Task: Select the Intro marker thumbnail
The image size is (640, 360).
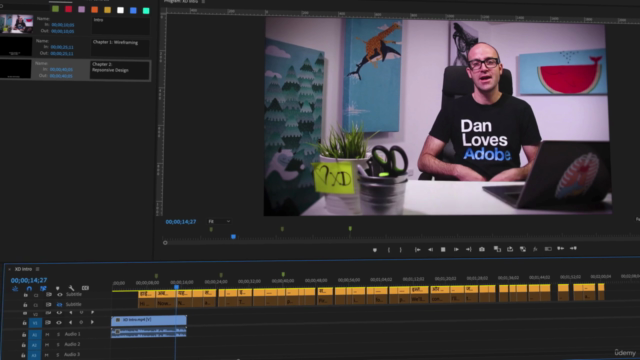Action: [17, 24]
